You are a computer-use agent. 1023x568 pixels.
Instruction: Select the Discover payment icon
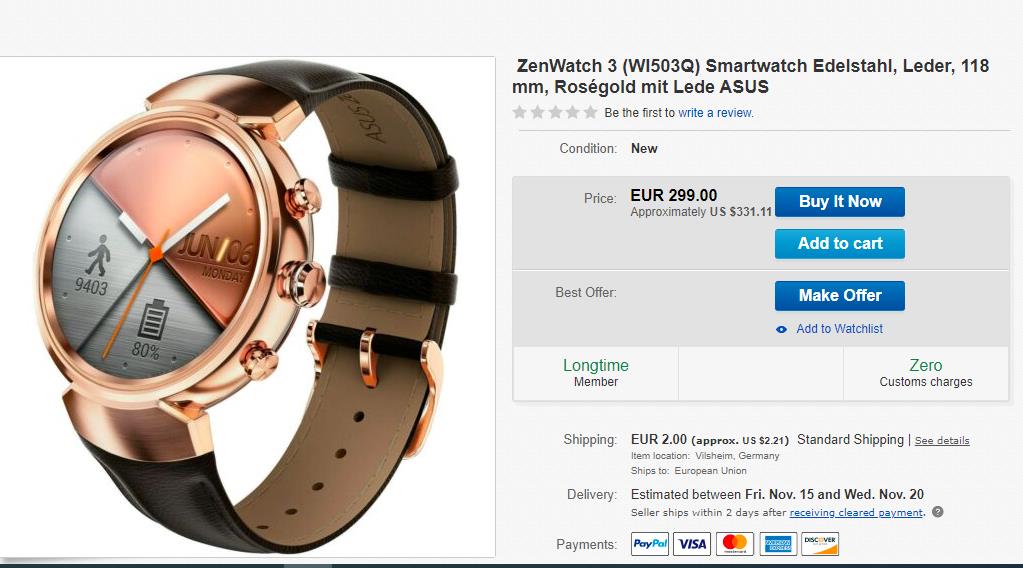[x=820, y=544]
